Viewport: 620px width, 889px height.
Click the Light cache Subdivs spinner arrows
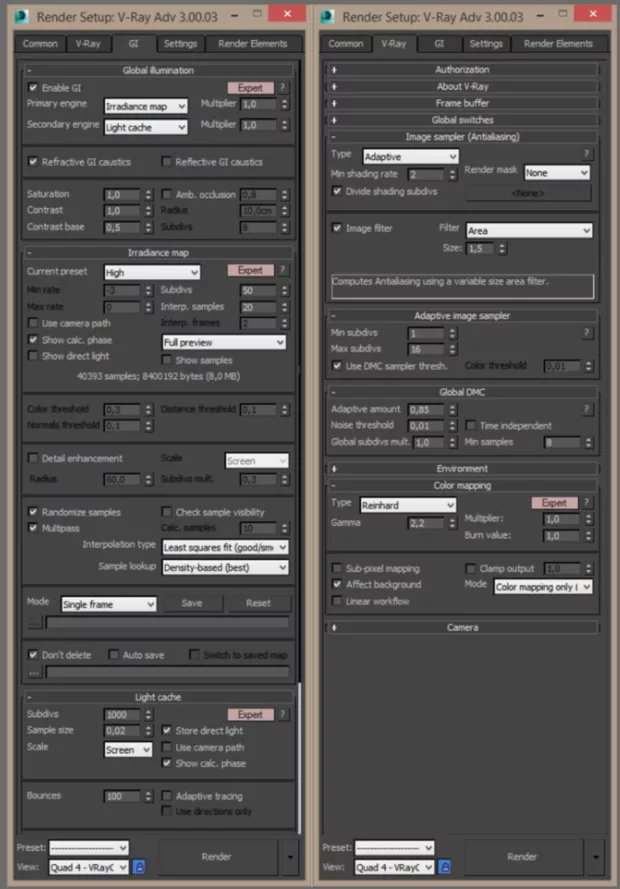(149, 715)
